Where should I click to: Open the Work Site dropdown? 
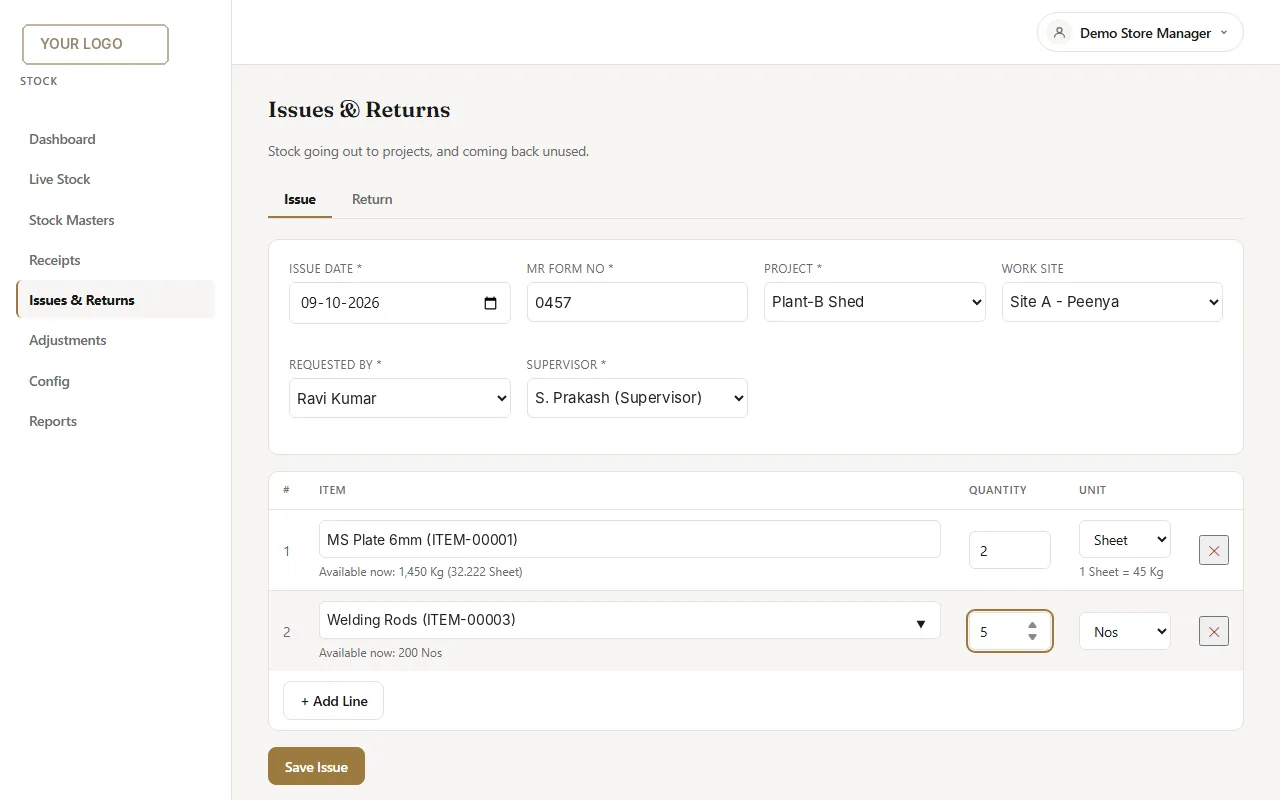click(x=1112, y=302)
